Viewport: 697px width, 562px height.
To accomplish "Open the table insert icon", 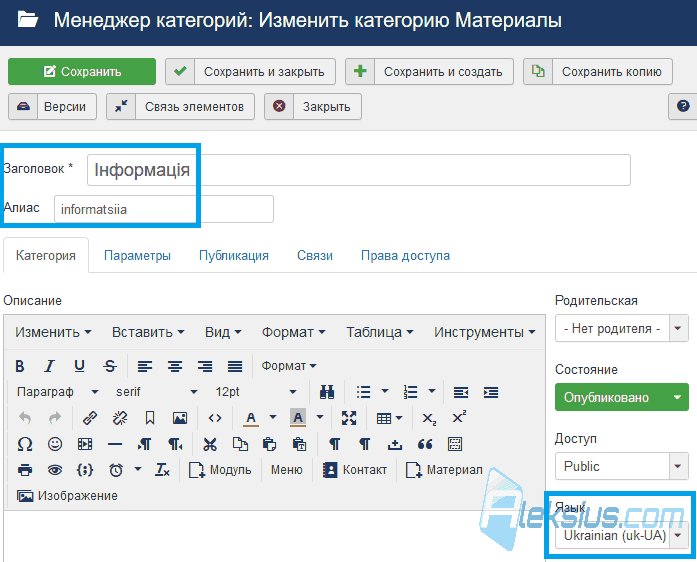I will tap(389, 418).
